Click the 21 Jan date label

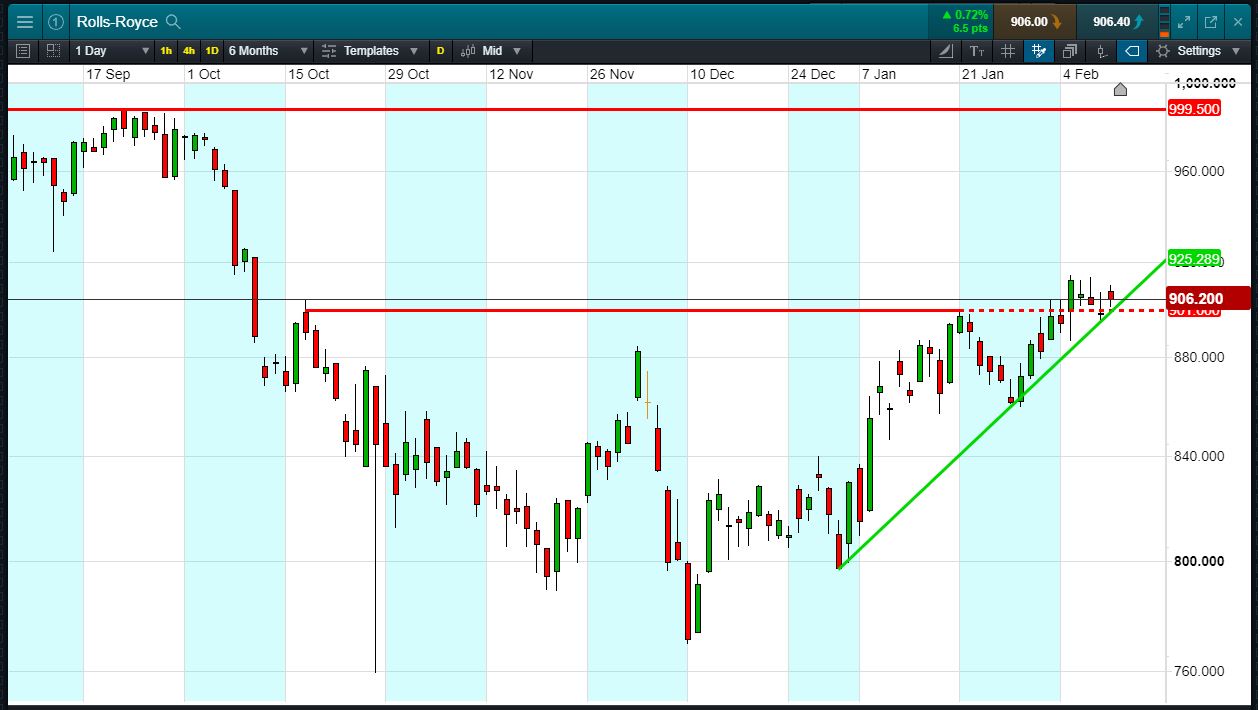click(x=983, y=74)
